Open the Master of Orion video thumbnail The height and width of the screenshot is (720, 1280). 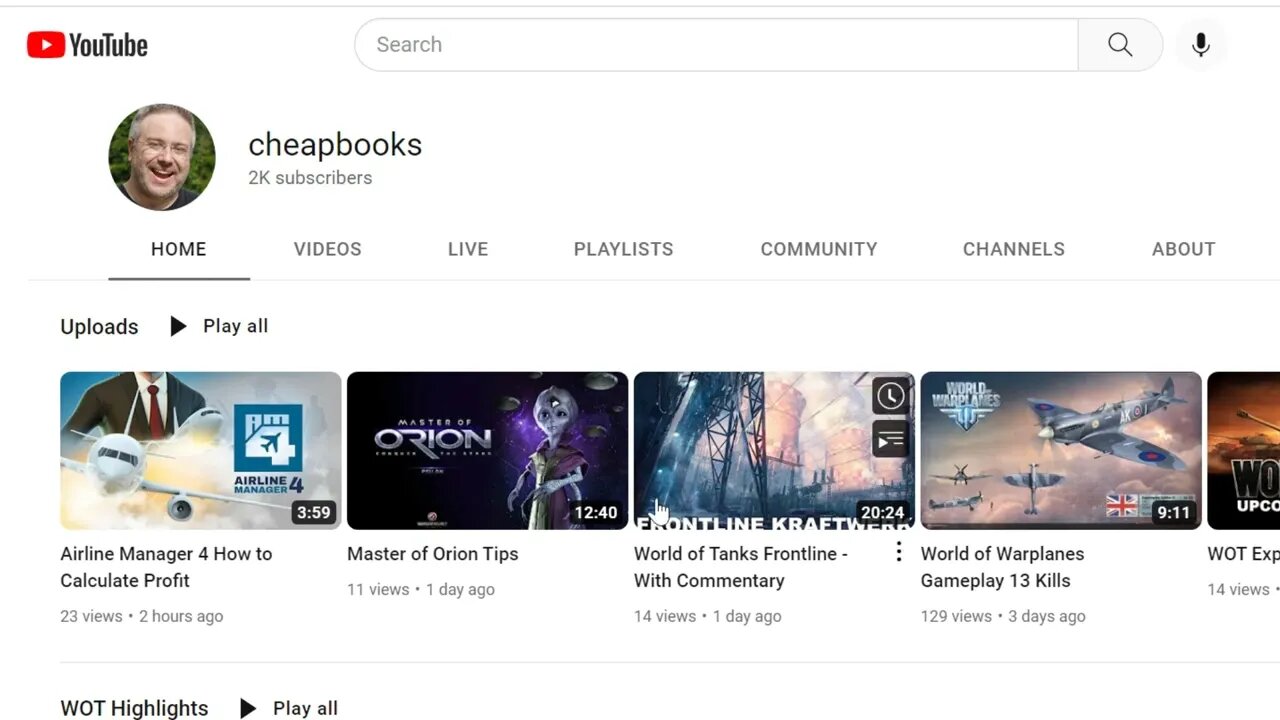coord(487,450)
